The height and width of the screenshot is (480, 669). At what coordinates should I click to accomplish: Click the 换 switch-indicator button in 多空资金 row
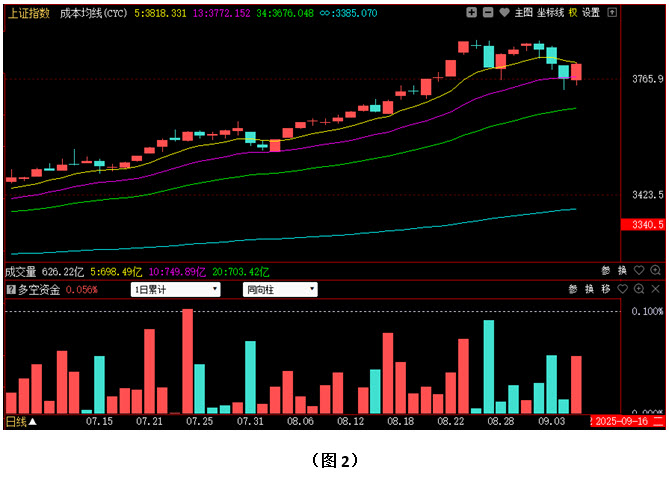[590, 289]
